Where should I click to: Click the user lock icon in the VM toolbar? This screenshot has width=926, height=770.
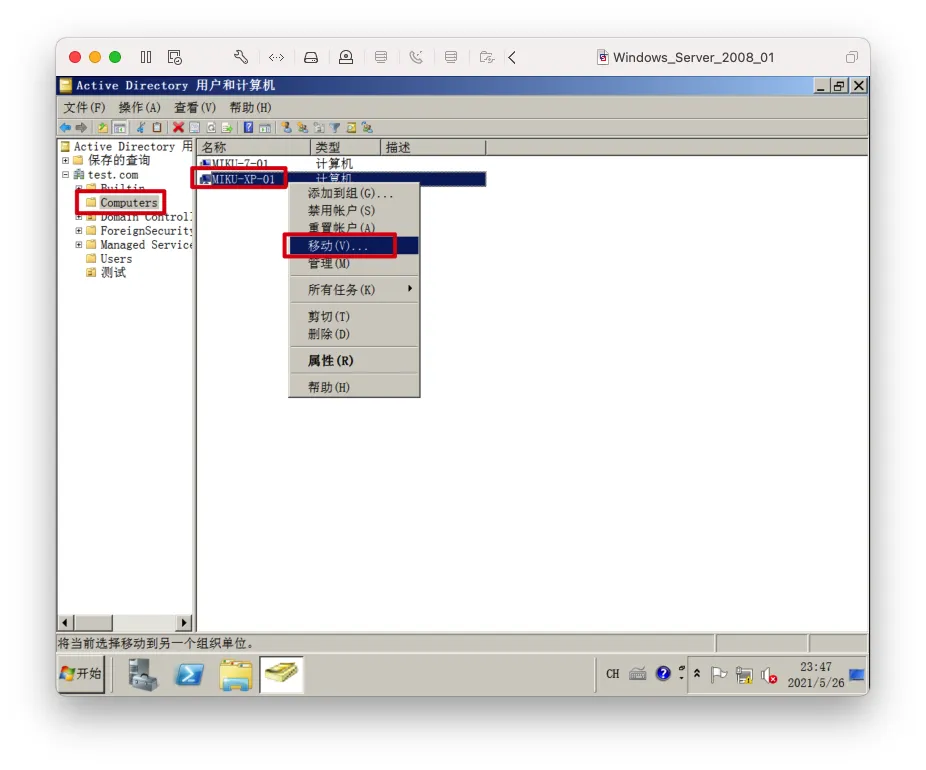(345, 57)
